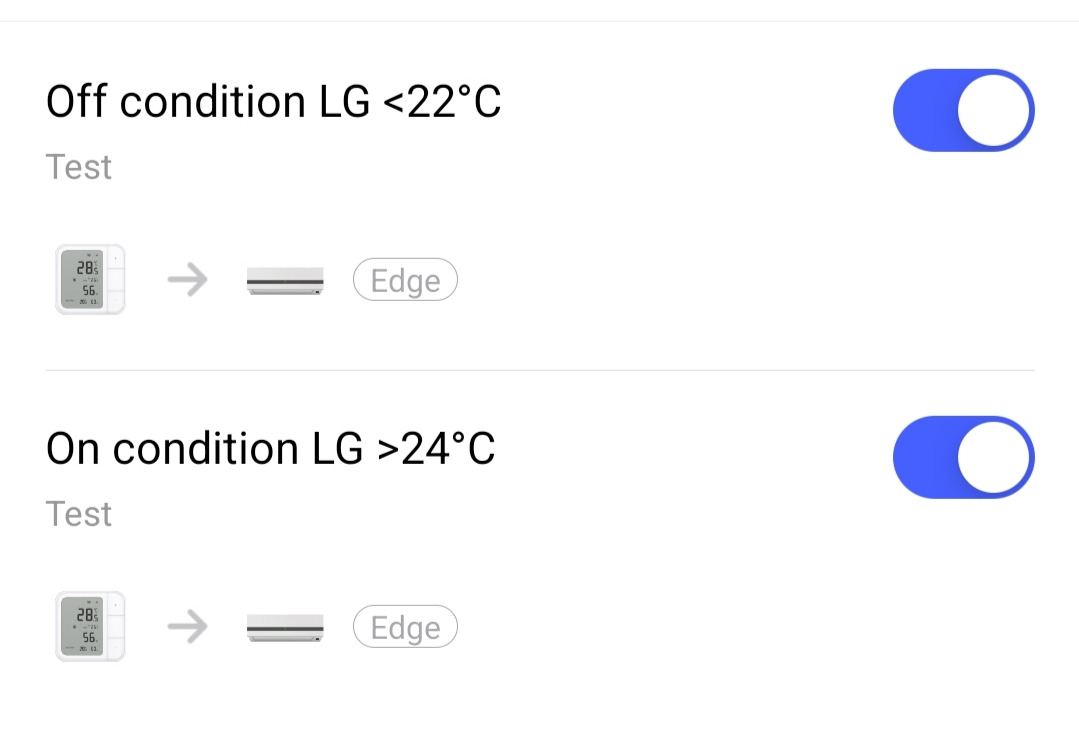The height and width of the screenshot is (748, 1079).
Task: Disable the On condition LG >24°C toggle
Action: 963,457
